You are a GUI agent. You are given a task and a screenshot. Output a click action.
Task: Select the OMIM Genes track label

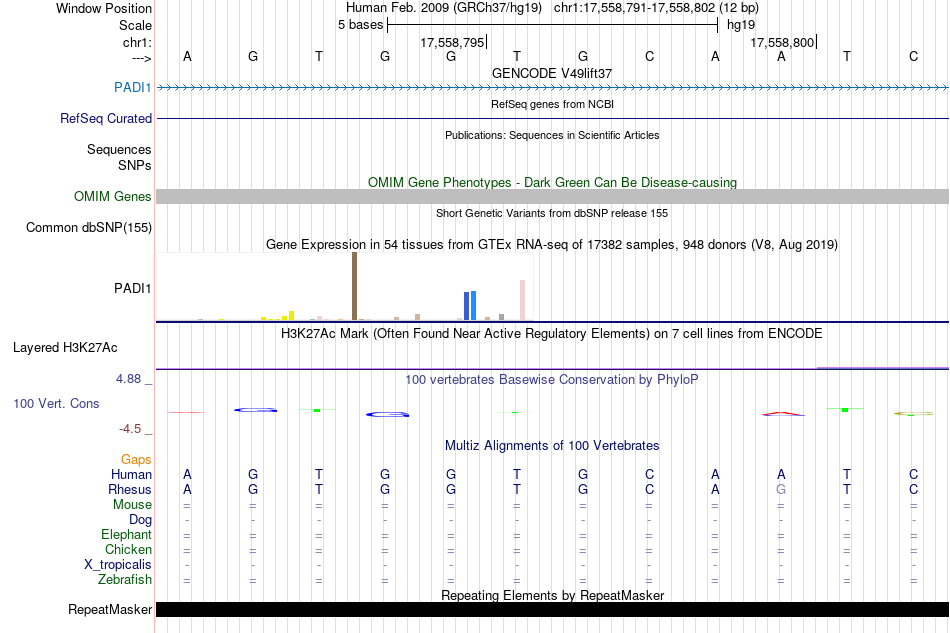113,196
